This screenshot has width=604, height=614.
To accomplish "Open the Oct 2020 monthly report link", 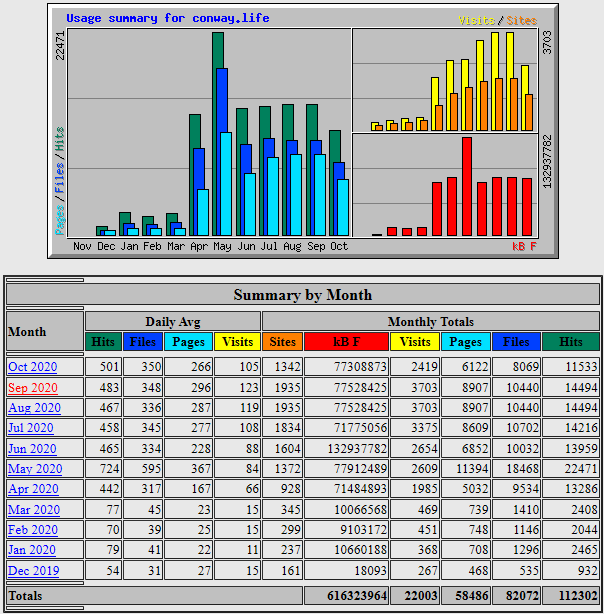I will coord(33,367).
